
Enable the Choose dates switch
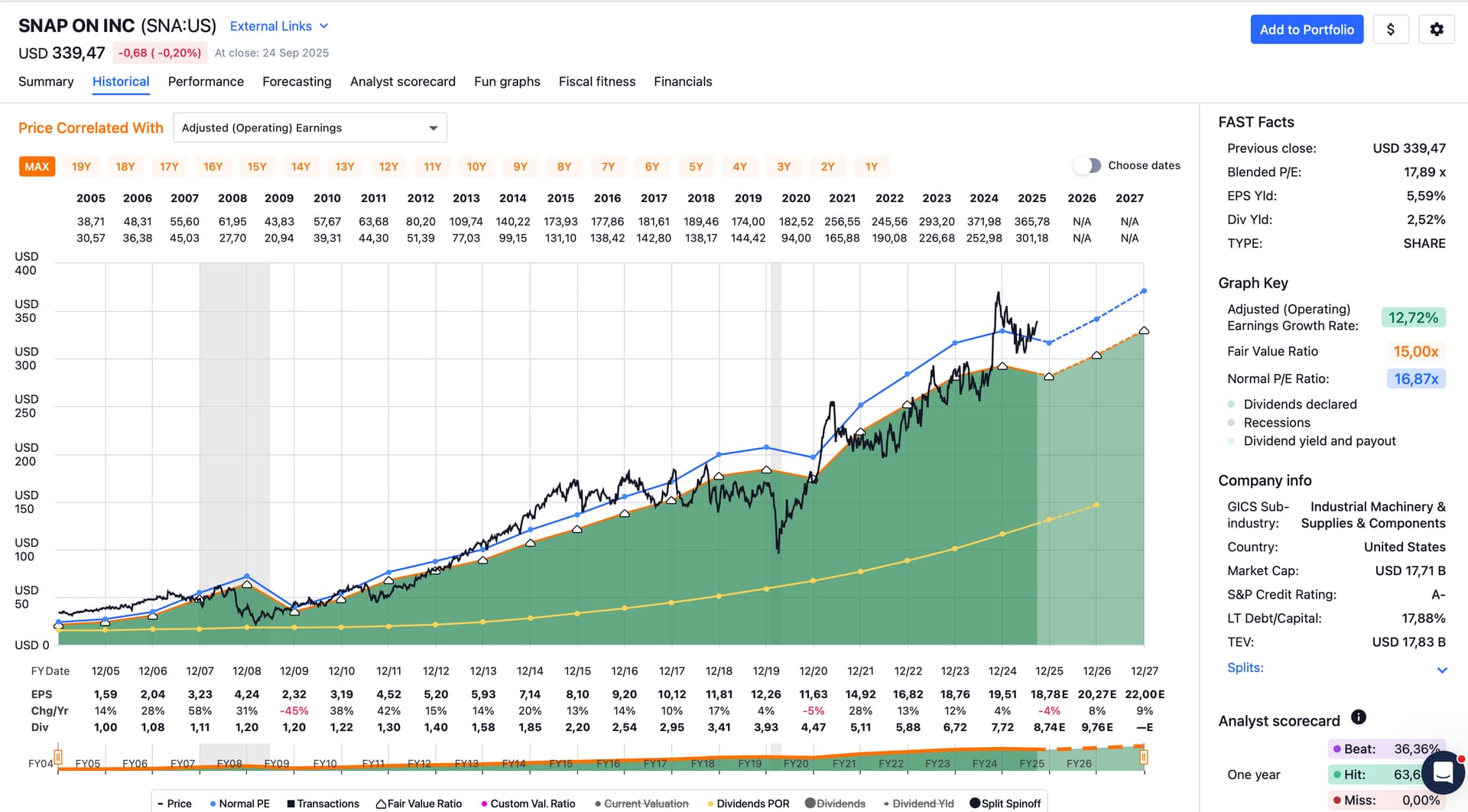[1086, 166]
